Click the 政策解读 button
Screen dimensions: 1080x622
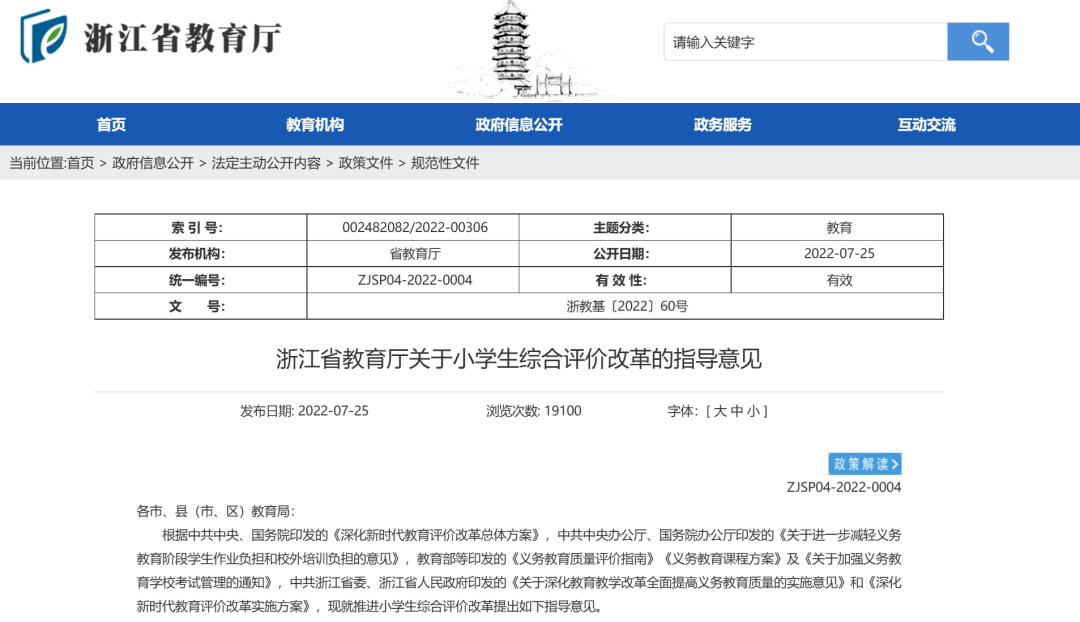865,464
